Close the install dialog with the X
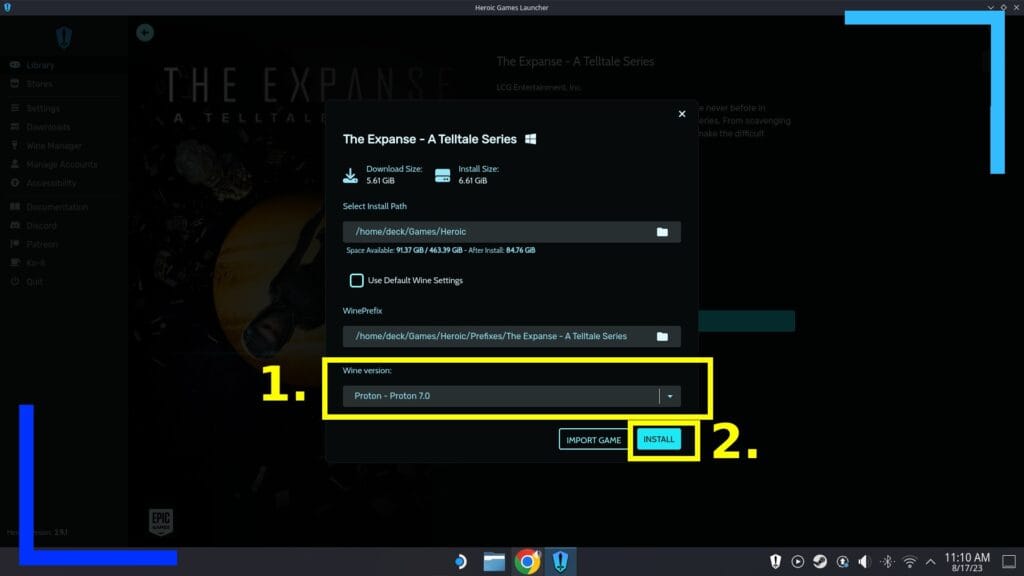 682,114
